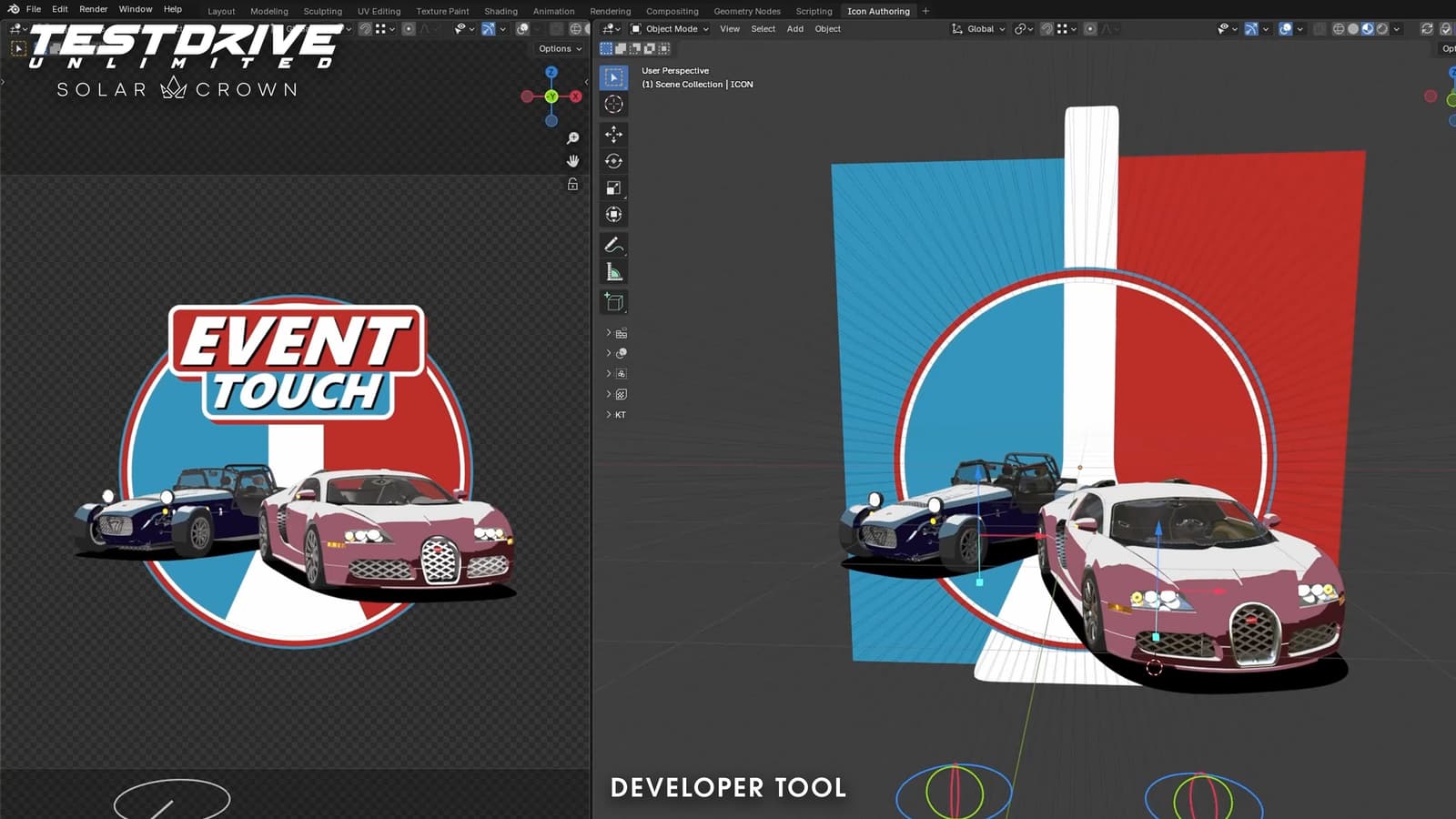The image size is (1456, 819).
Task: Toggle gizmo display in right viewport header
Action: [x=1251, y=29]
